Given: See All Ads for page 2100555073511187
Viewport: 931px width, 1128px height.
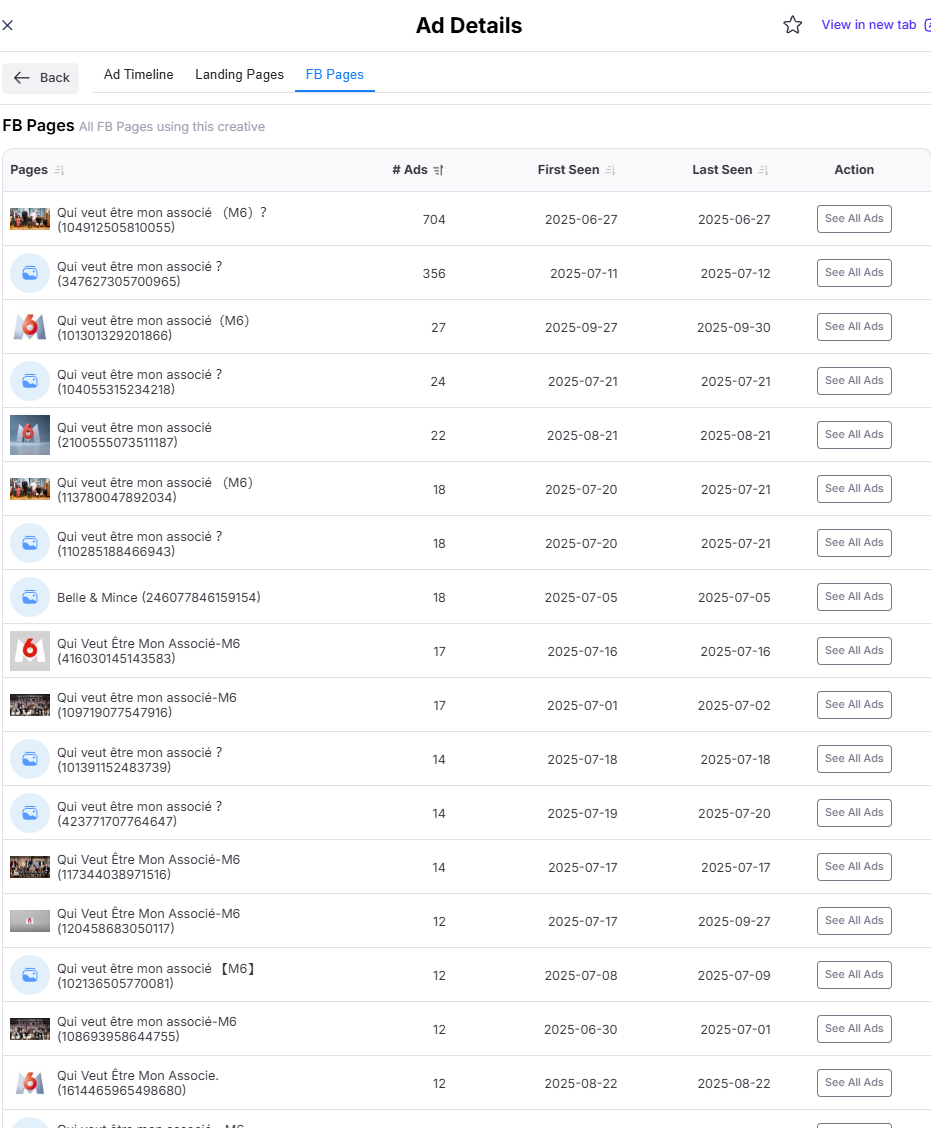Looking at the screenshot, I should point(853,435).
